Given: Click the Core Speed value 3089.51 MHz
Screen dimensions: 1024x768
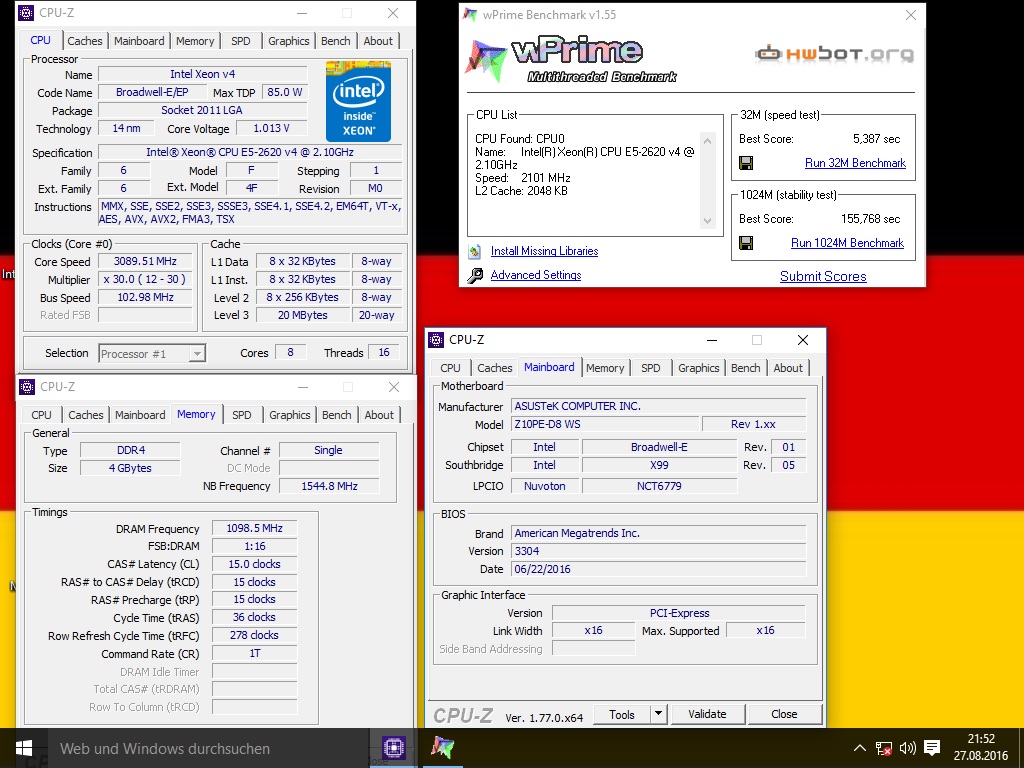Looking at the screenshot, I should tap(146, 261).
